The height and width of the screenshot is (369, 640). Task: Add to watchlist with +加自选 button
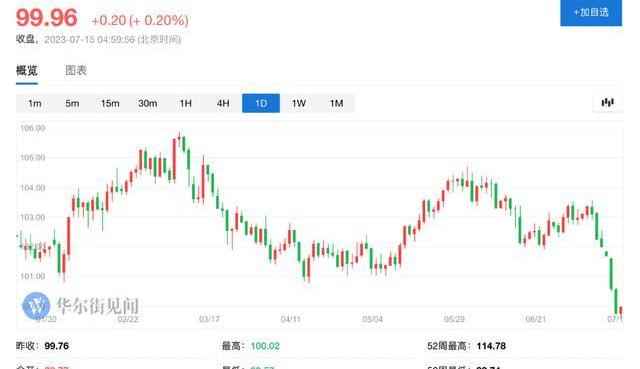click(x=591, y=13)
